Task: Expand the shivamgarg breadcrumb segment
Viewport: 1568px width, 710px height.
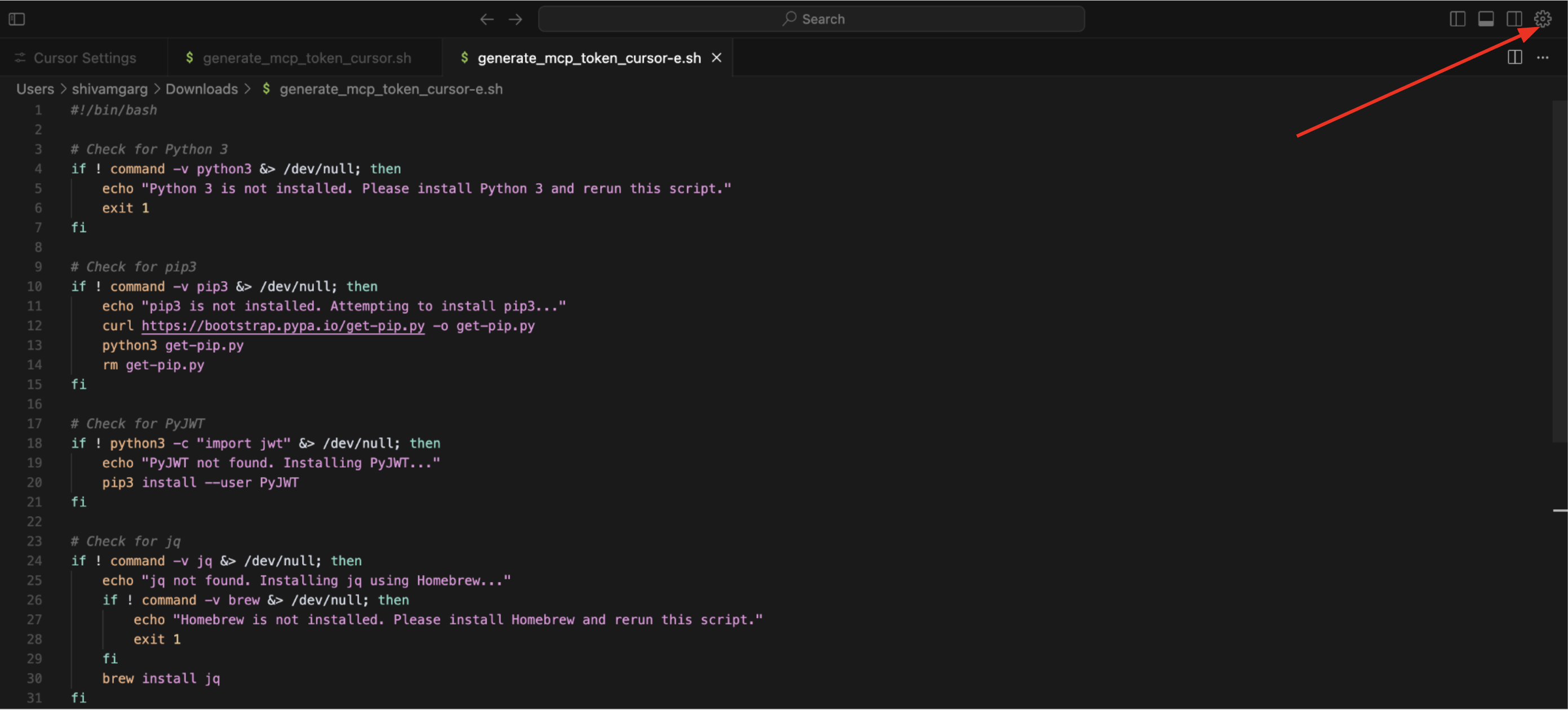Action: [x=109, y=89]
